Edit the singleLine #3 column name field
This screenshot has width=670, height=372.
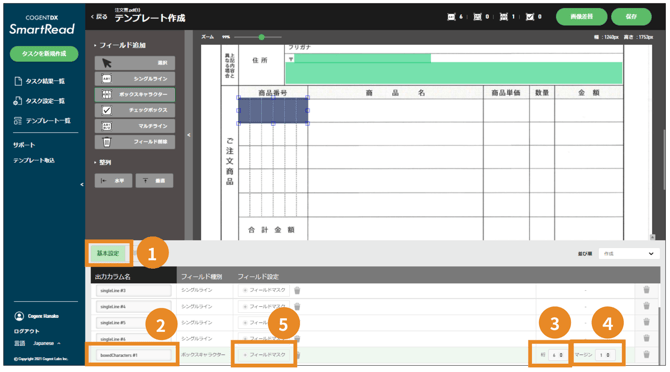(x=133, y=290)
